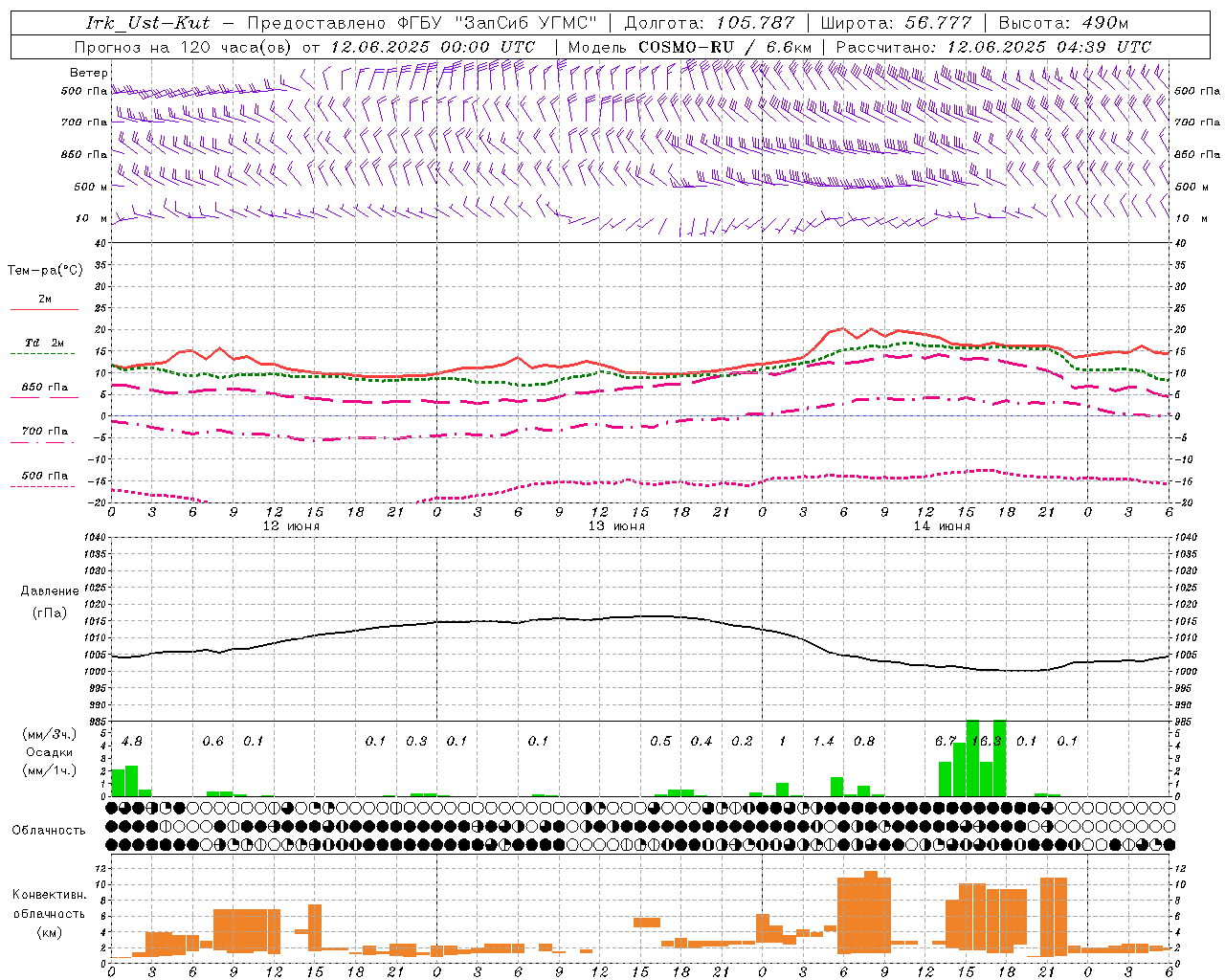
Task: Click the Рассчитано: 12.06.2025 04:39 UTC text
Action: click(992, 46)
